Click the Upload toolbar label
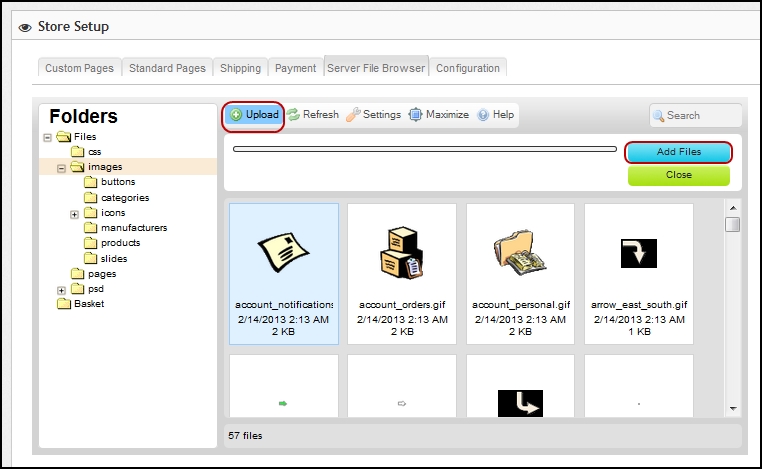Image resolution: width=762 pixels, height=469 pixels. coord(262,115)
